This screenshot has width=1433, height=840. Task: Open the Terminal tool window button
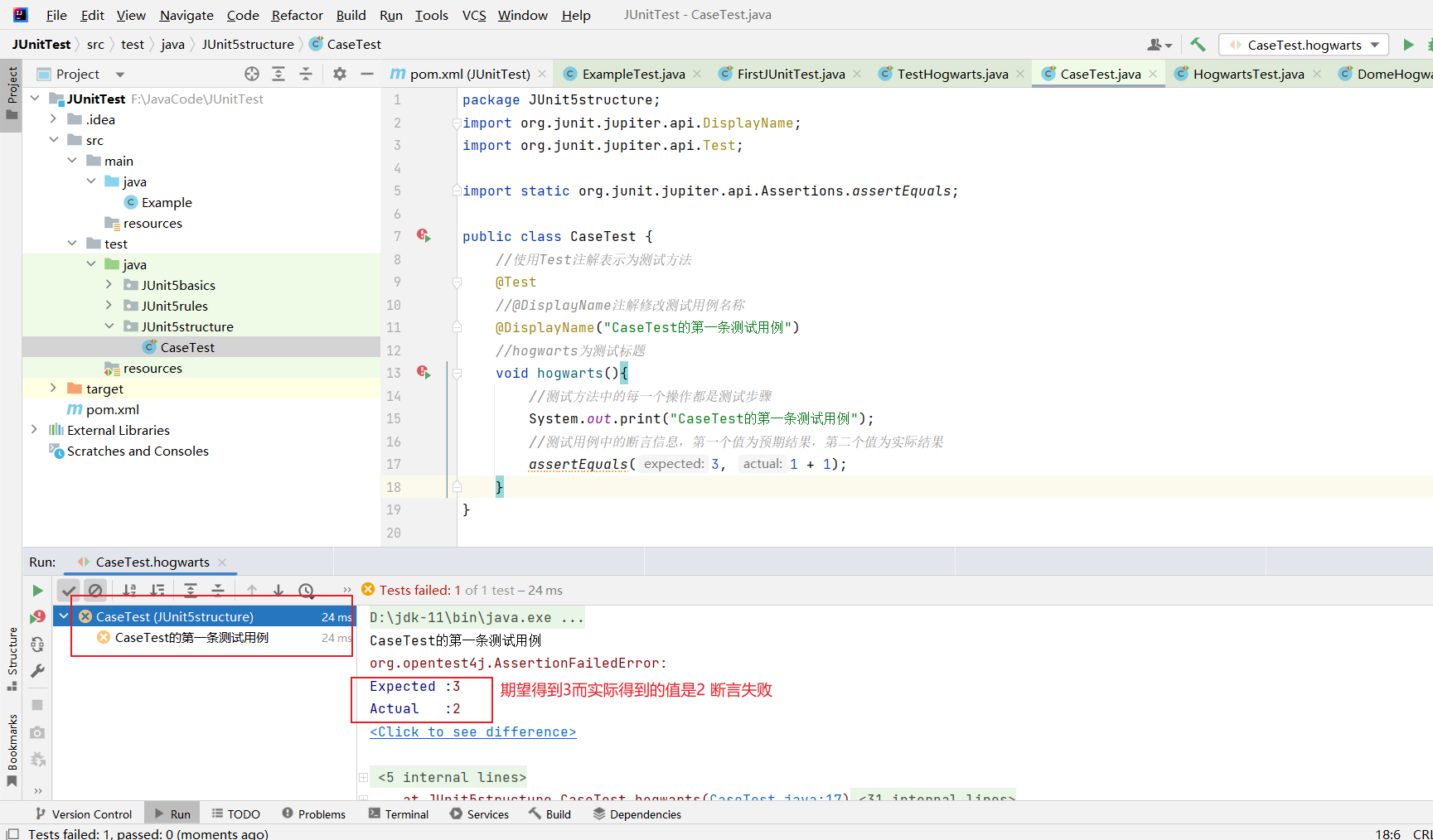tap(399, 814)
